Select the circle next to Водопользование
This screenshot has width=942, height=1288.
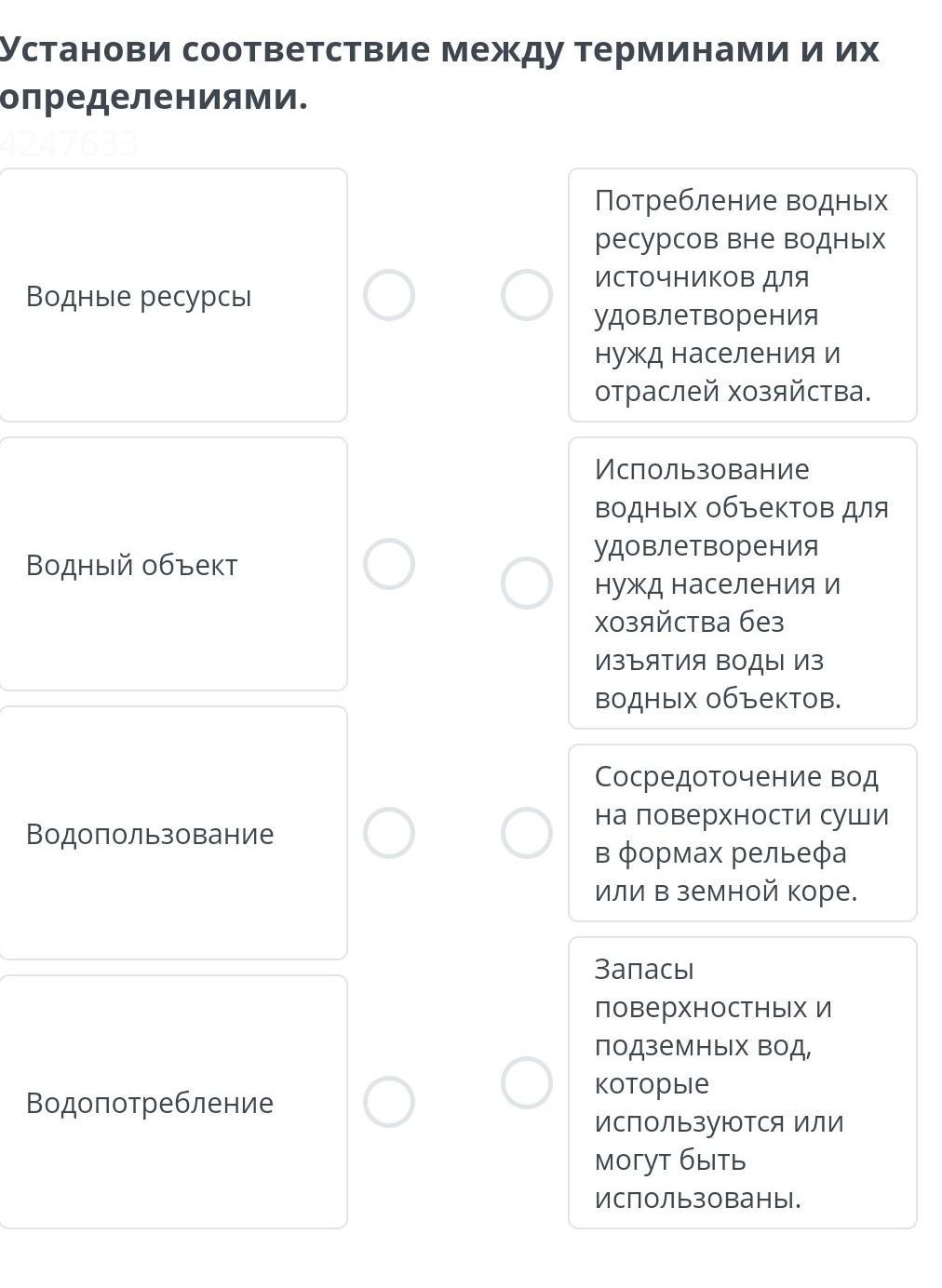click(x=388, y=833)
